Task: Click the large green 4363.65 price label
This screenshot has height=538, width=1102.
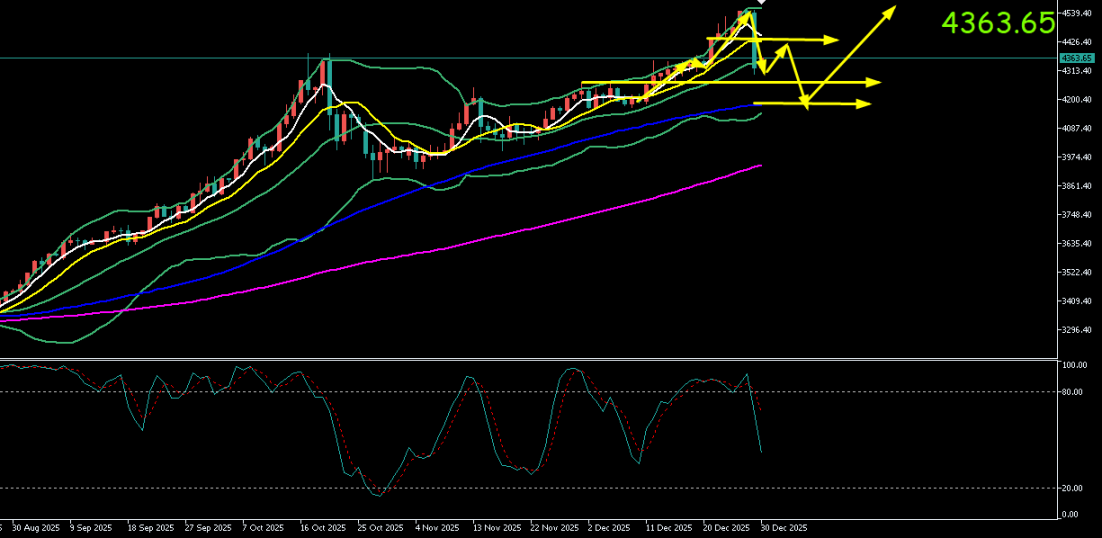Action: [998, 23]
